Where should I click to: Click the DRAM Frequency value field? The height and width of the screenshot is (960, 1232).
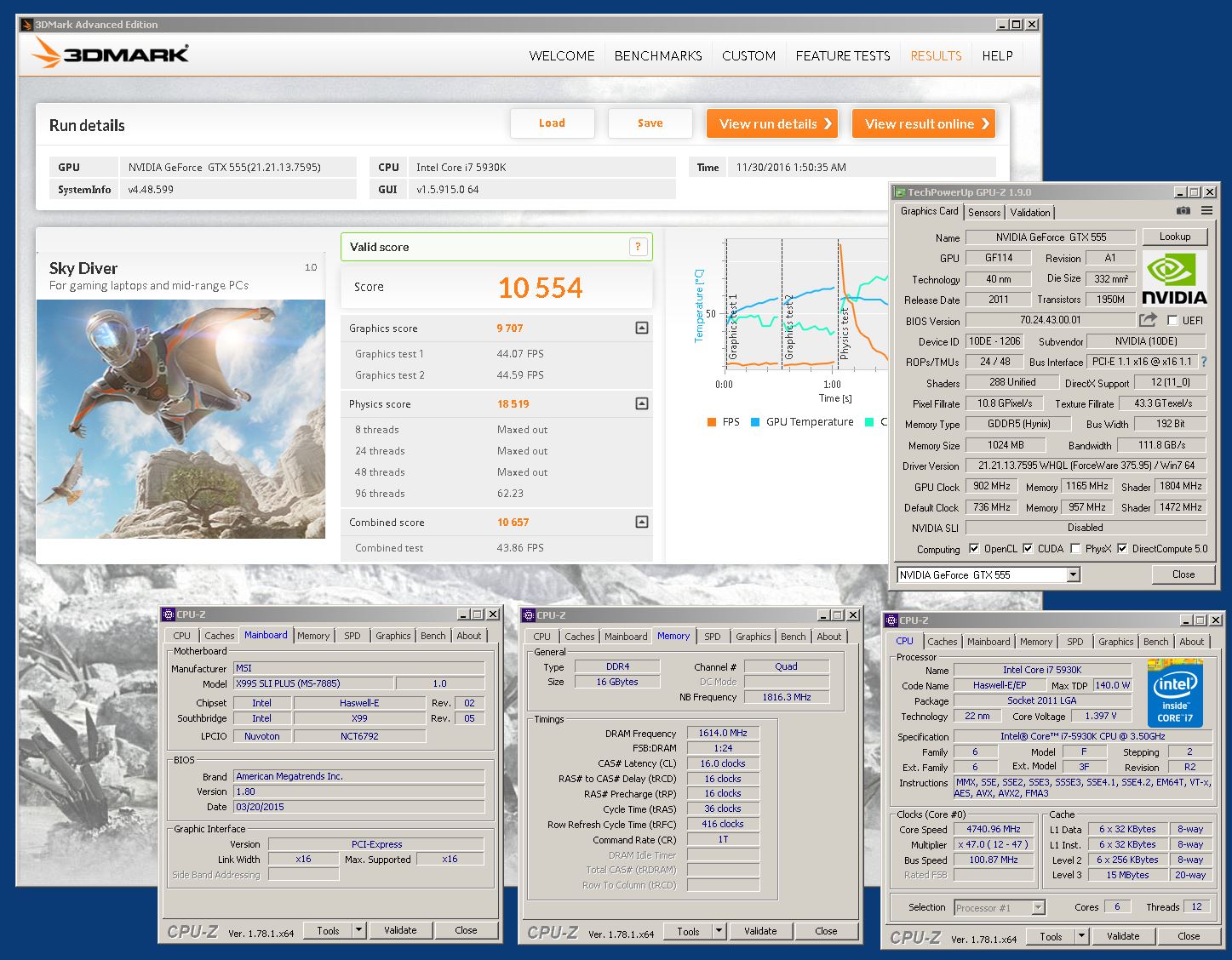tap(723, 733)
